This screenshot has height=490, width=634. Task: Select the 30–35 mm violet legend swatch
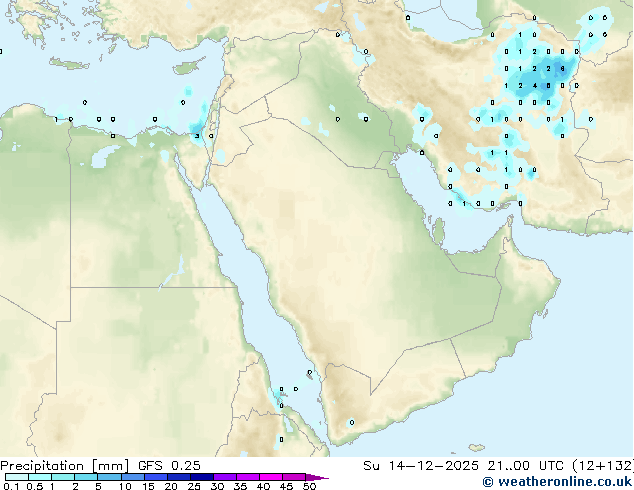tap(224, 477)
